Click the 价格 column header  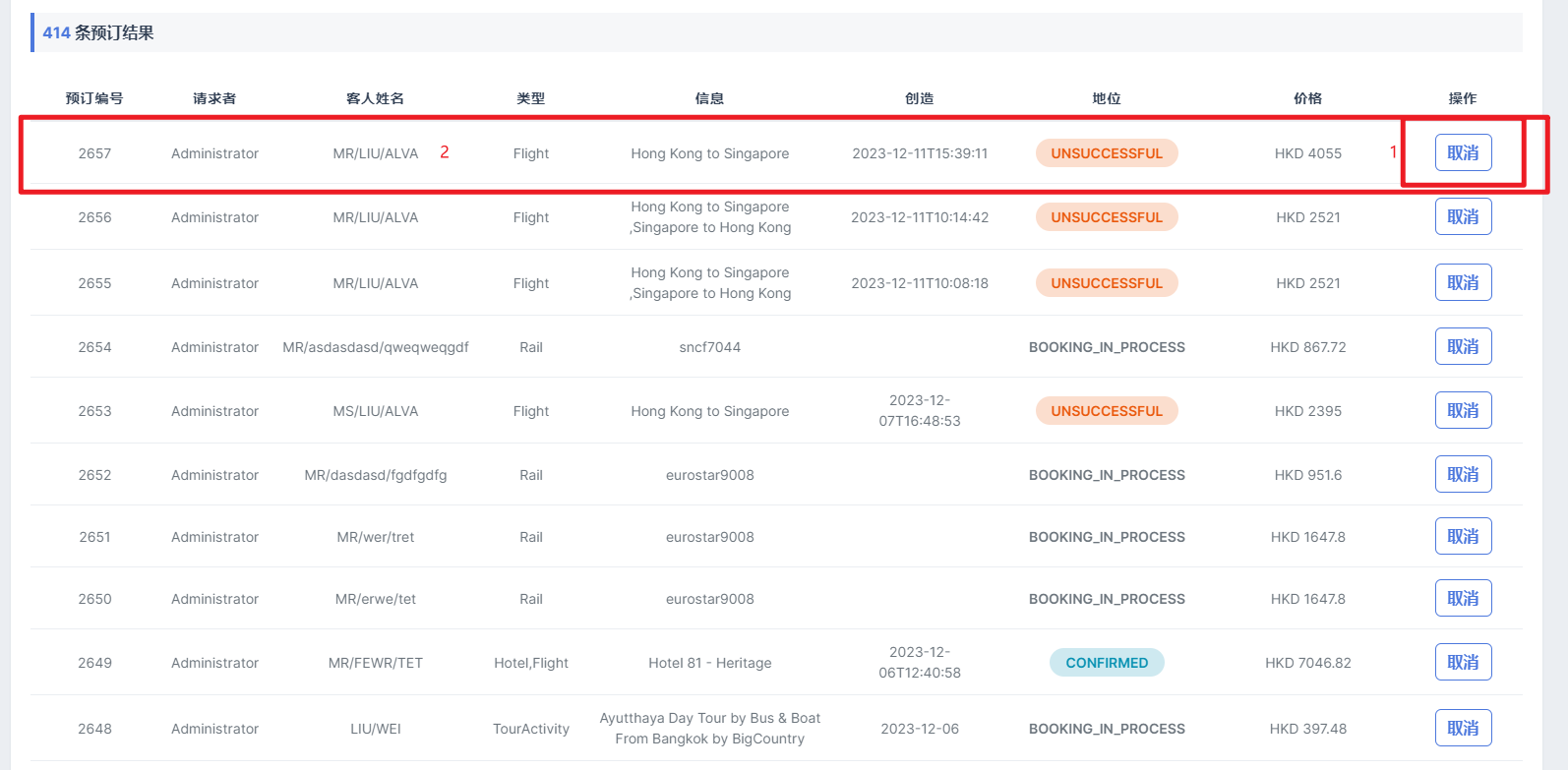(x=1307, y=98)
